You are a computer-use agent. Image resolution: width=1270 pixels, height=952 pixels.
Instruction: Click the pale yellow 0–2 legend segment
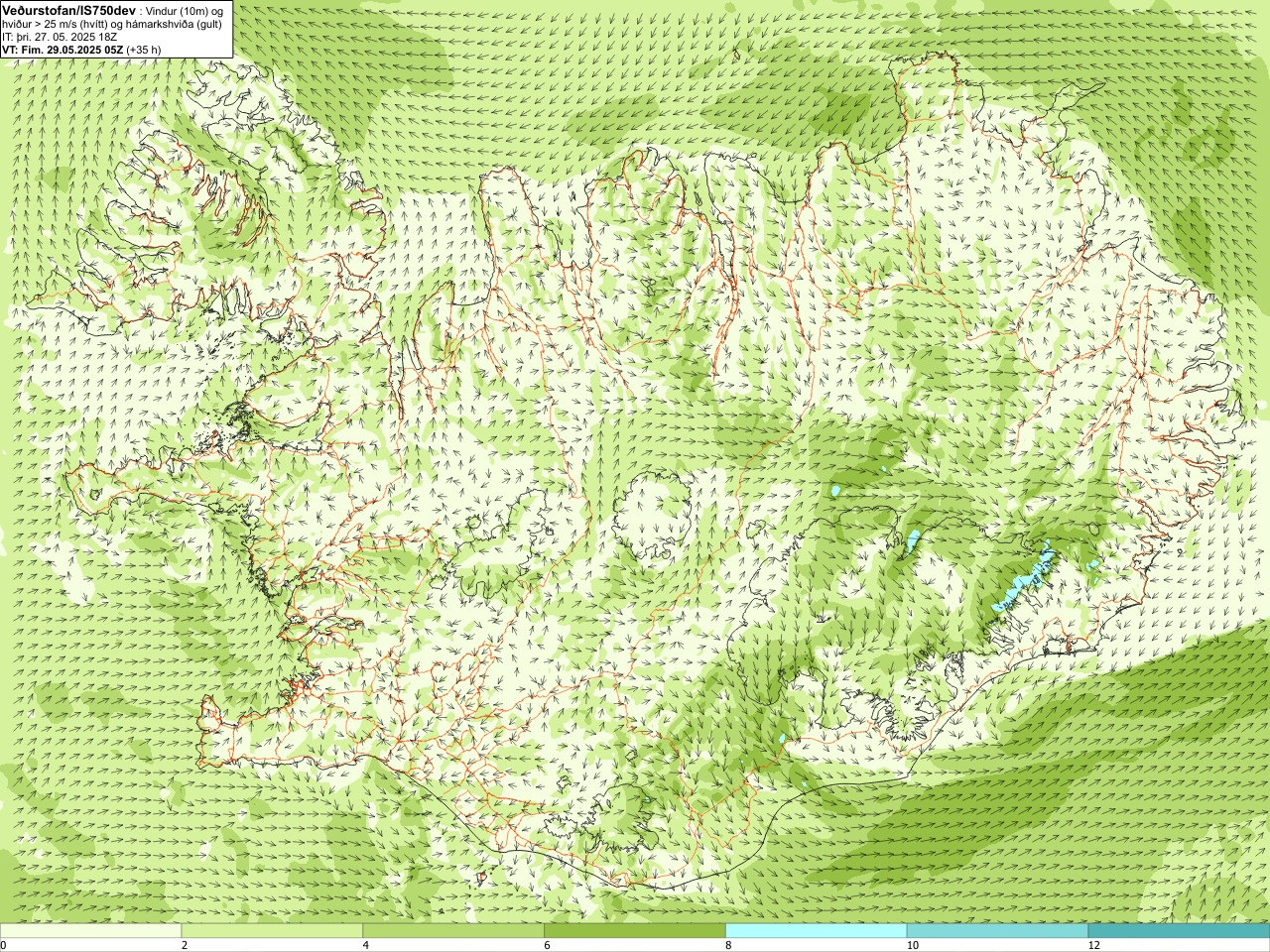90,931
